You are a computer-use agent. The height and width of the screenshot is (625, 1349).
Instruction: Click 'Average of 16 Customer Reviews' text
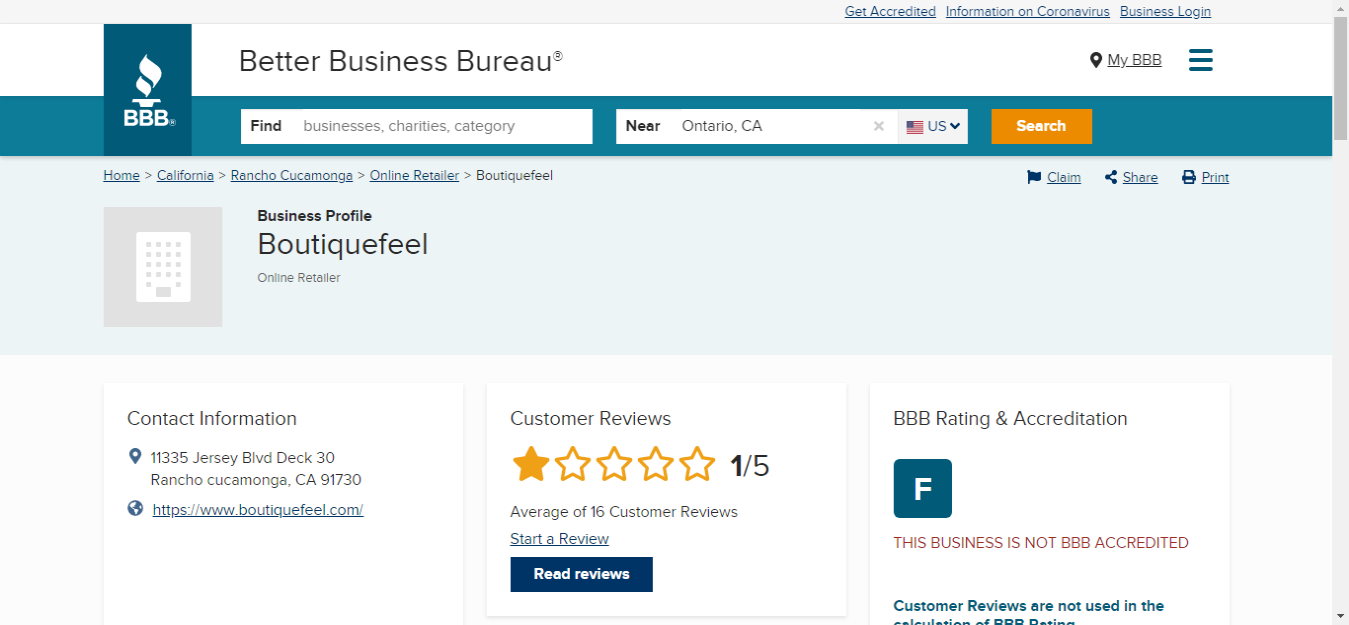(624, 512)
